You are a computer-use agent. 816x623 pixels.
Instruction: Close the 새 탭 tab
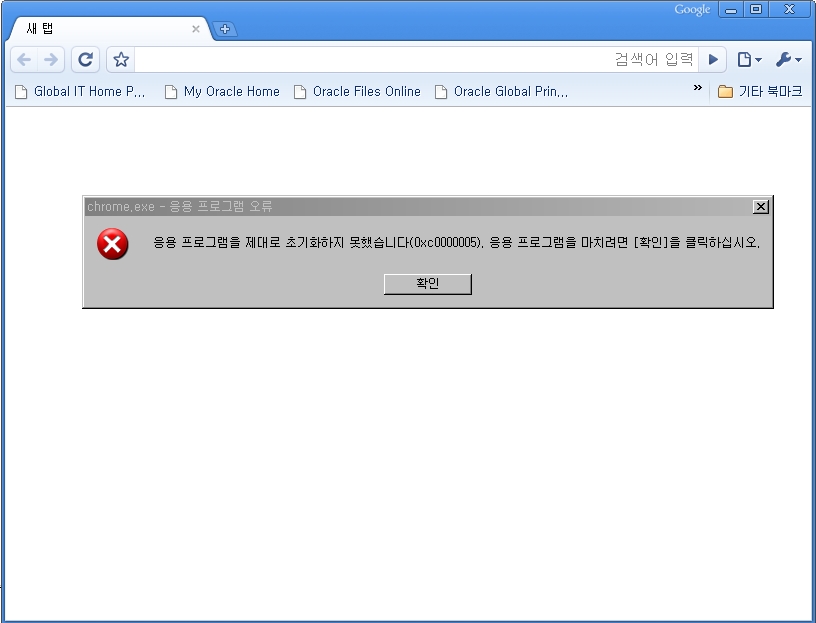[x=196, y=29]
